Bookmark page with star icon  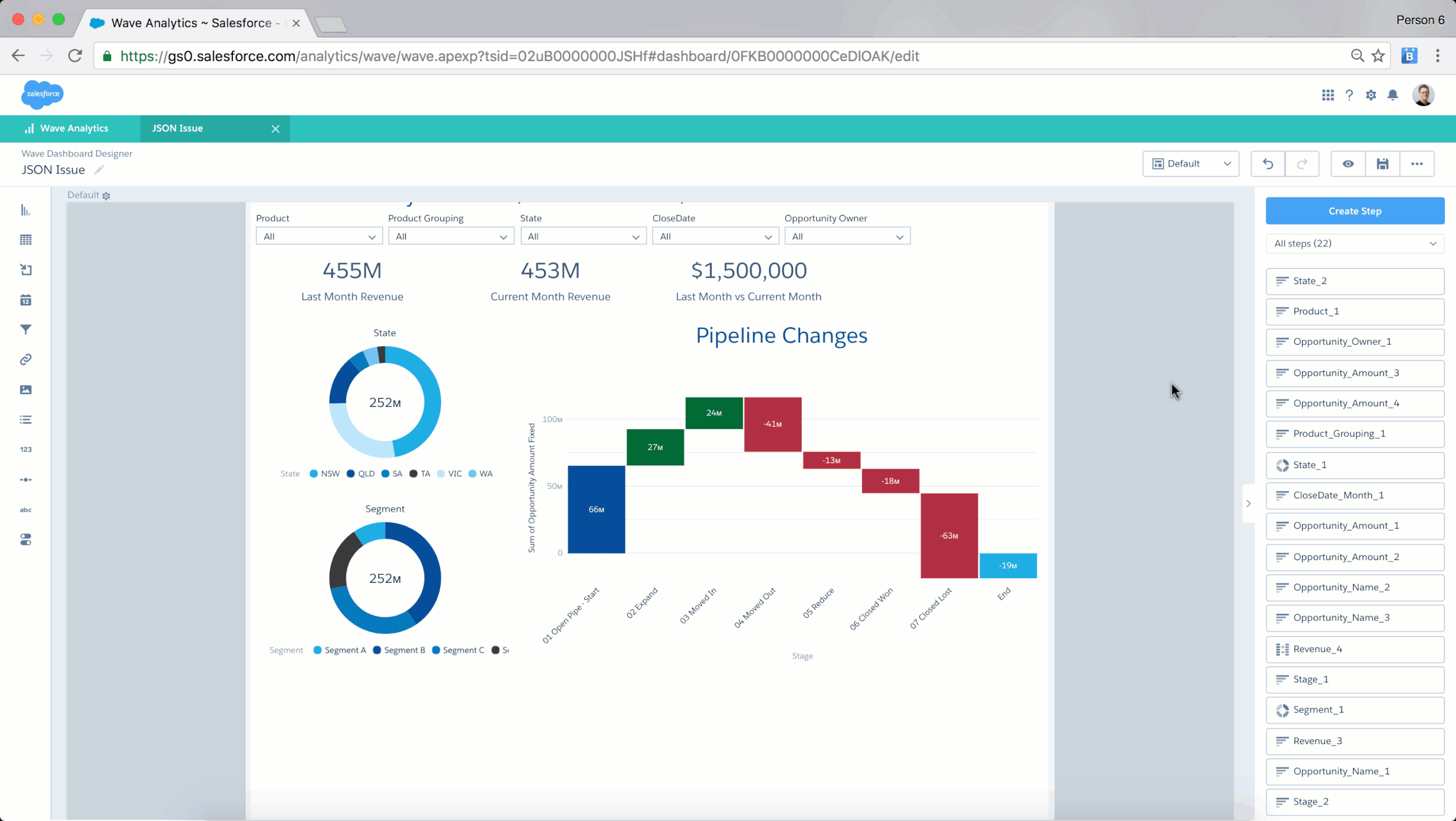1378,56
